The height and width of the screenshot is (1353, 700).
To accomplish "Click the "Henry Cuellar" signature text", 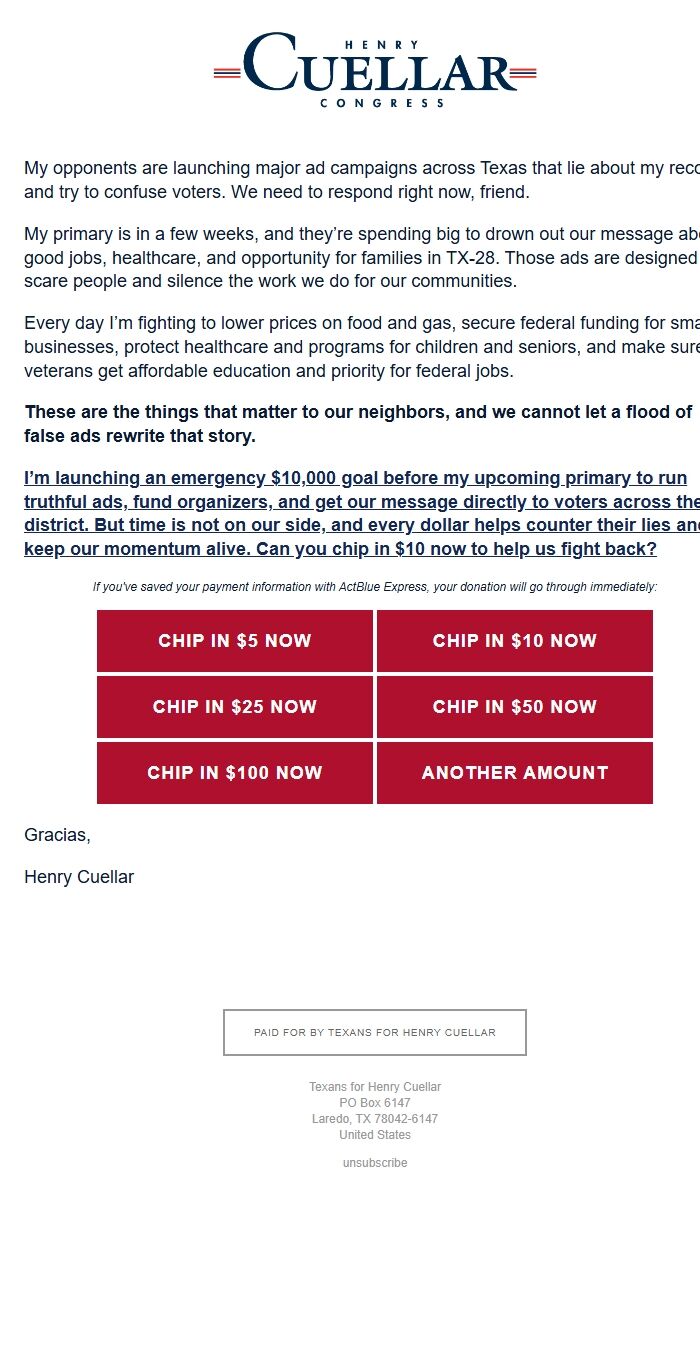I will click(x=79, y=876).
